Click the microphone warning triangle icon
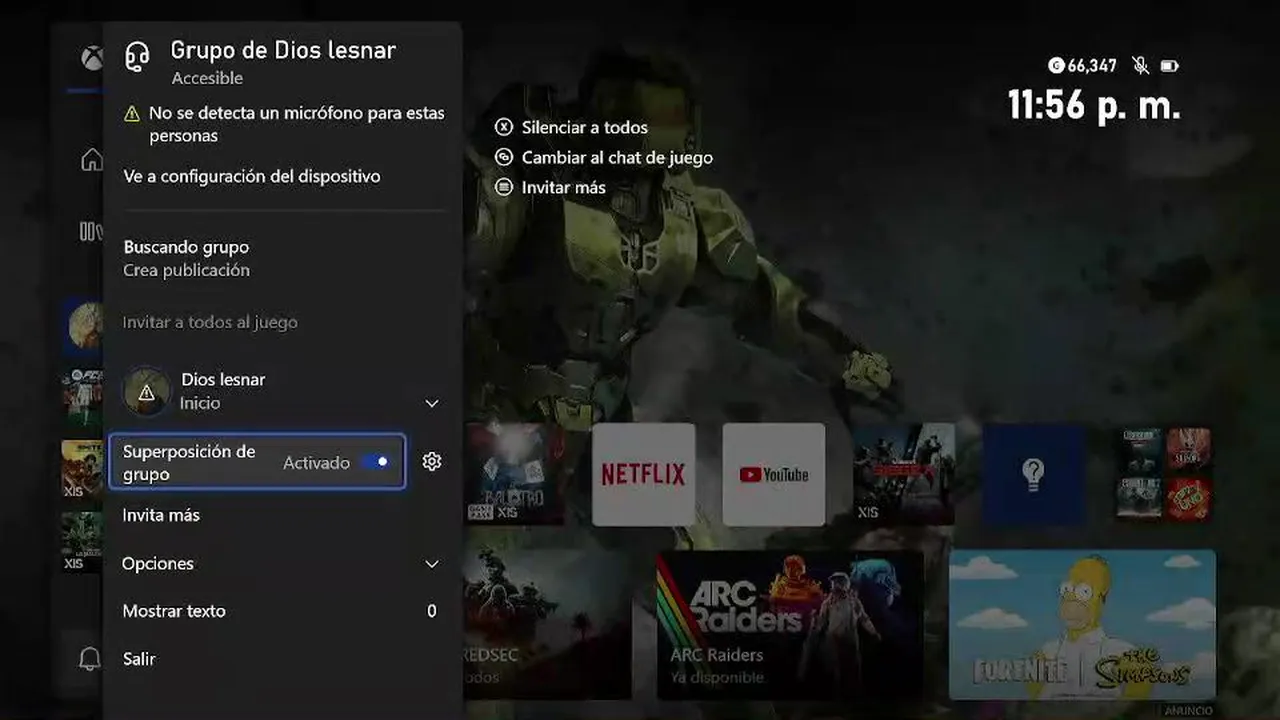Viewport: 1280px width, 720px height. [x=132, y=114]
